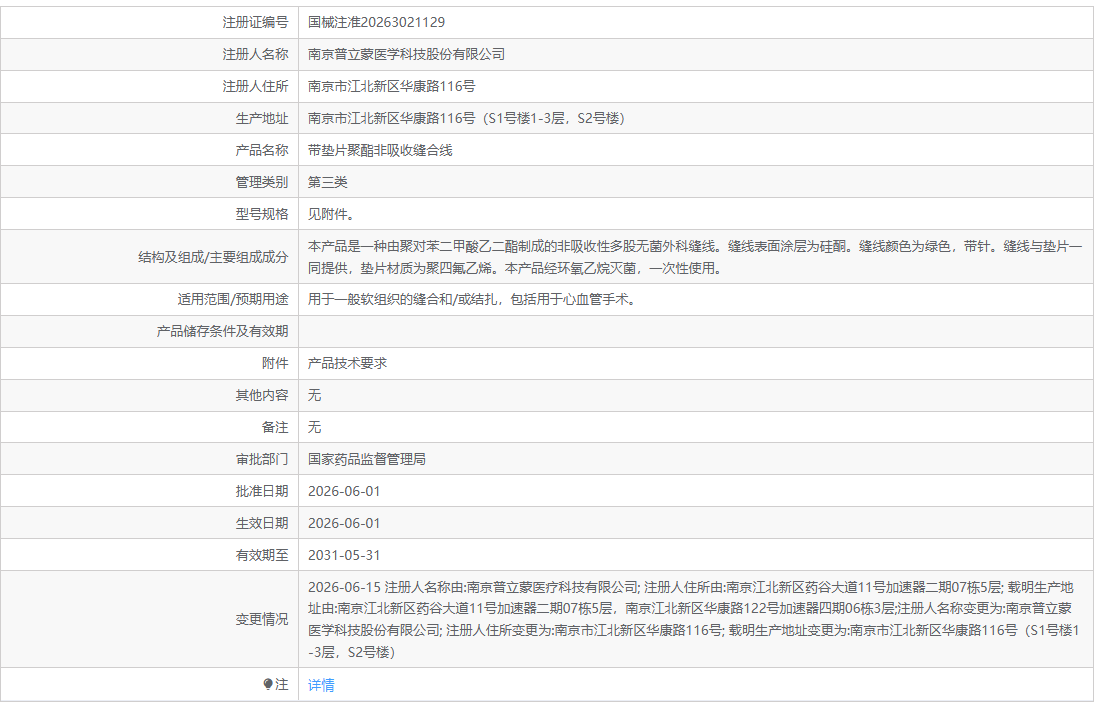Select management class 第三类

click(328, 182)
